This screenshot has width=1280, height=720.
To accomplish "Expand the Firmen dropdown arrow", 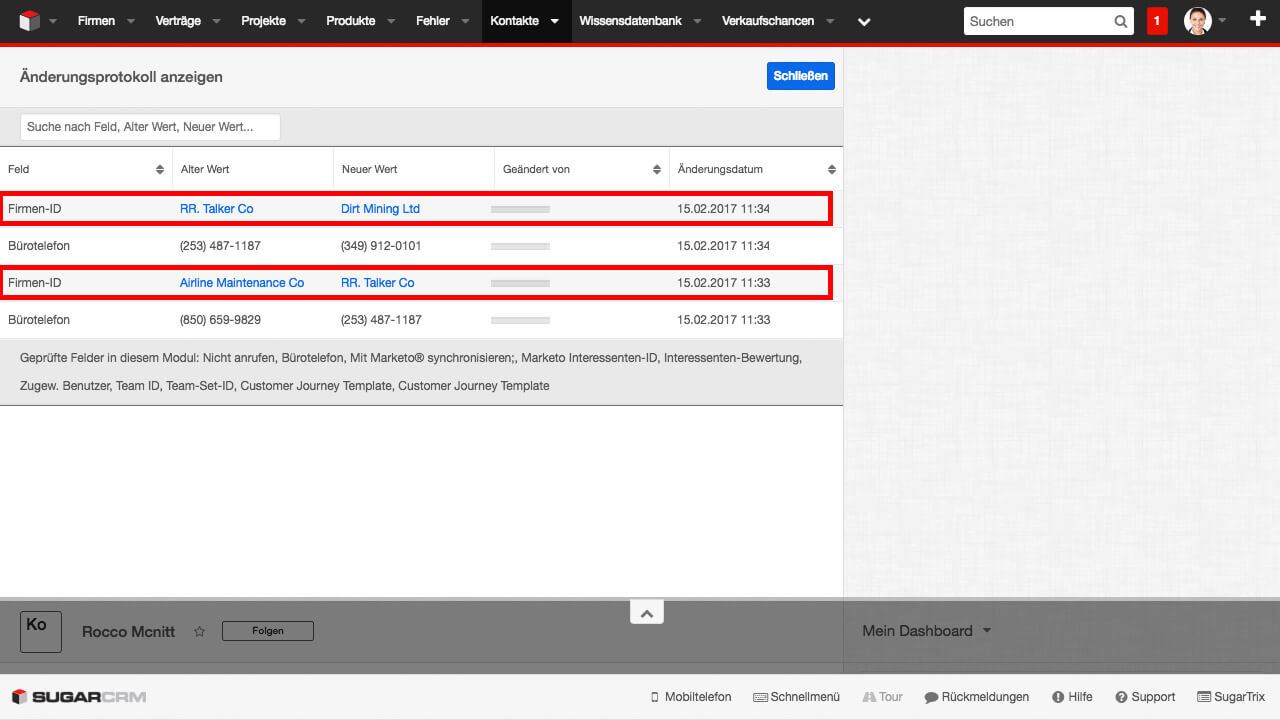I will pos(131,21).
